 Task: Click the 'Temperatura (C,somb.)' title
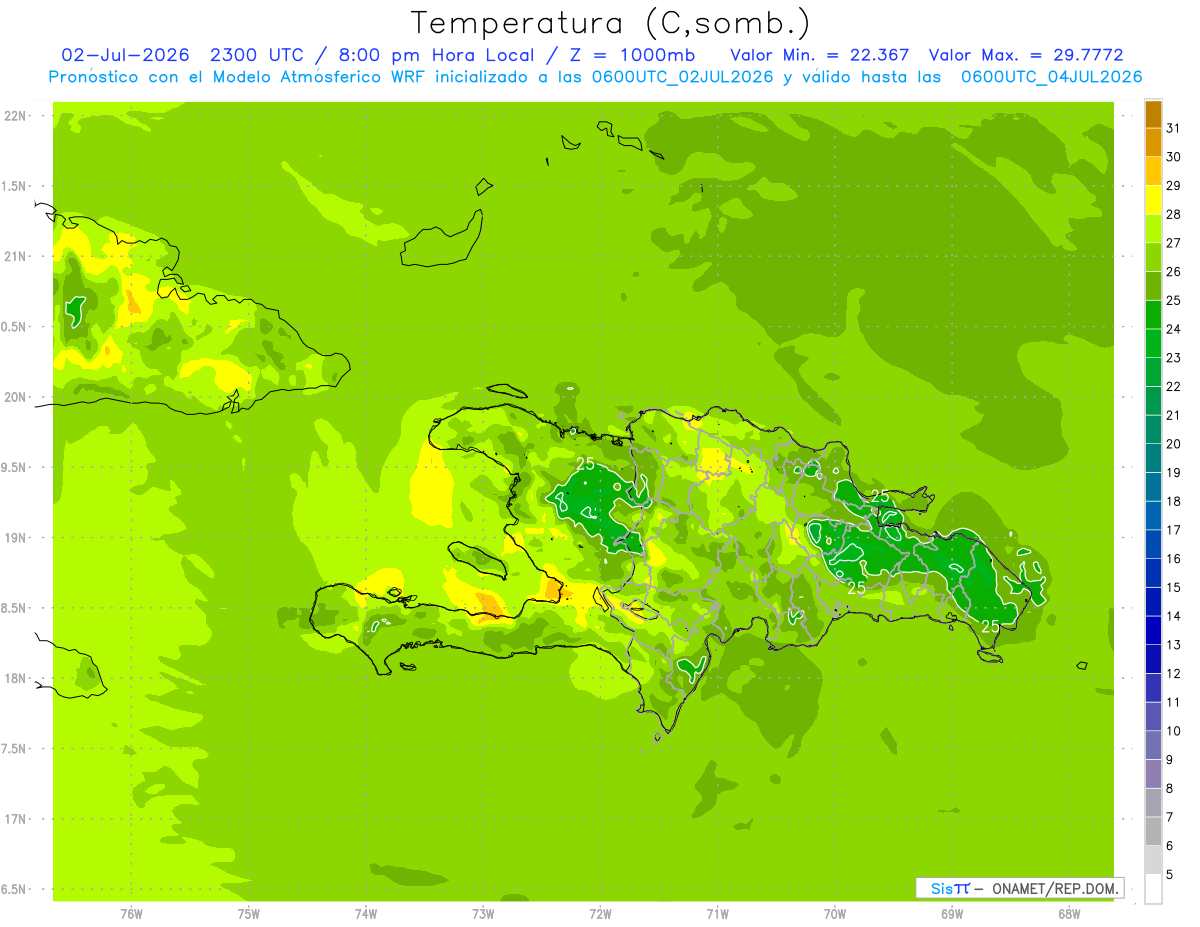point(609,22)
